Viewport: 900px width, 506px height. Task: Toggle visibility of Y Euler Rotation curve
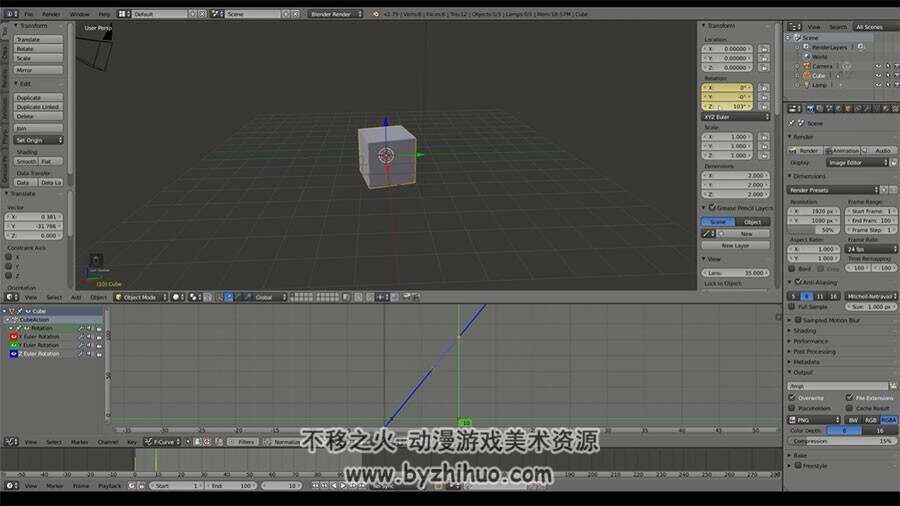[14, 345]
